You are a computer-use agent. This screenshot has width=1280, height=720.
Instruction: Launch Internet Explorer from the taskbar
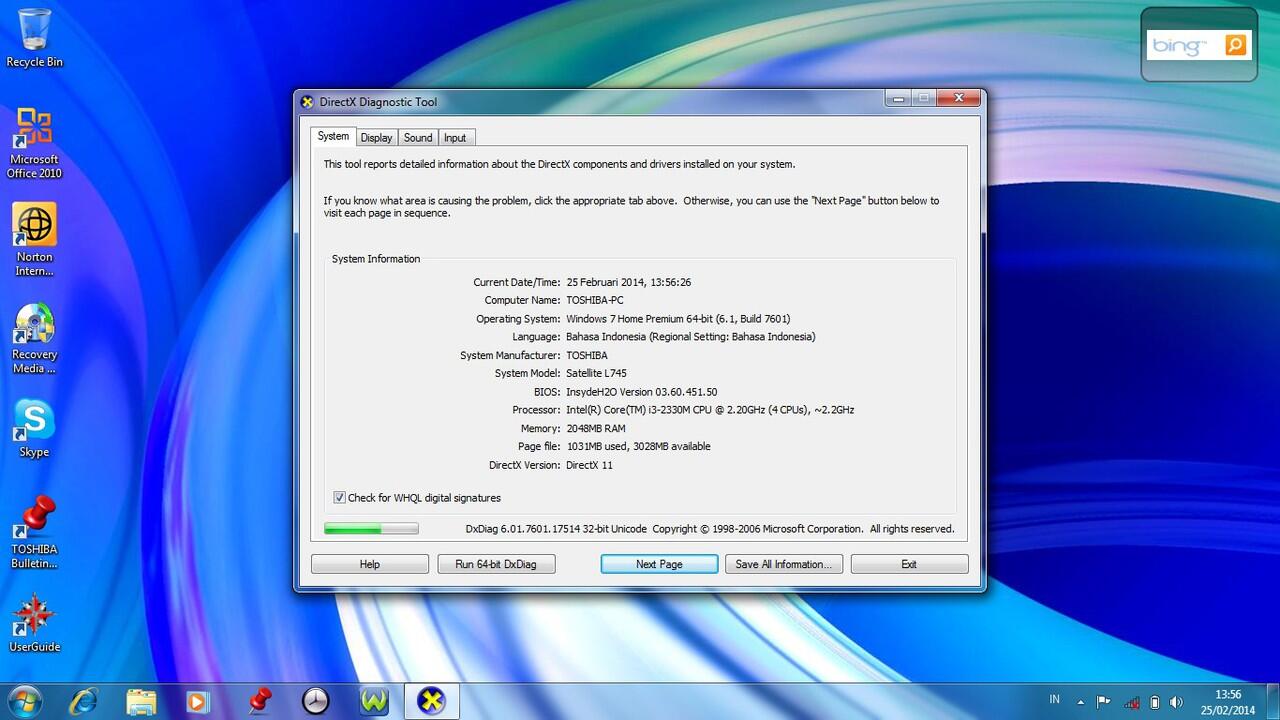[x=83, y=701]
